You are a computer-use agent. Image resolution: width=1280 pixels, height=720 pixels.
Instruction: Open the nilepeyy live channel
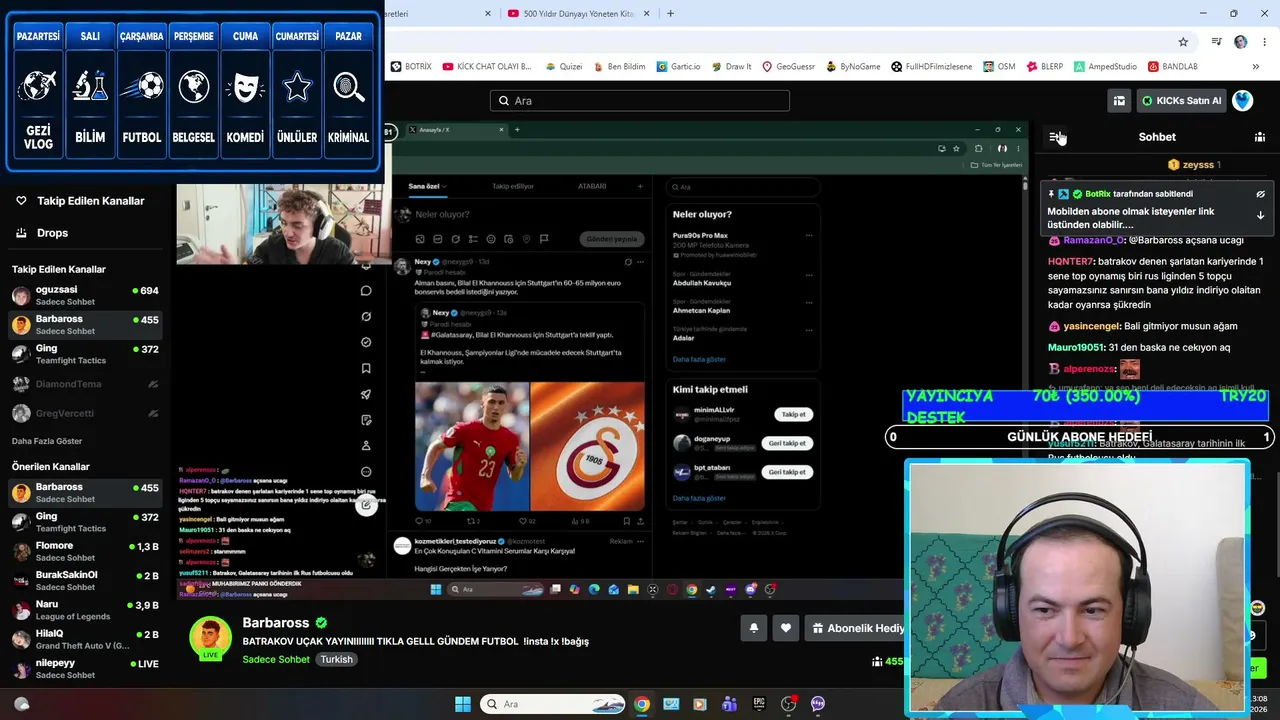tap(86, 668)
